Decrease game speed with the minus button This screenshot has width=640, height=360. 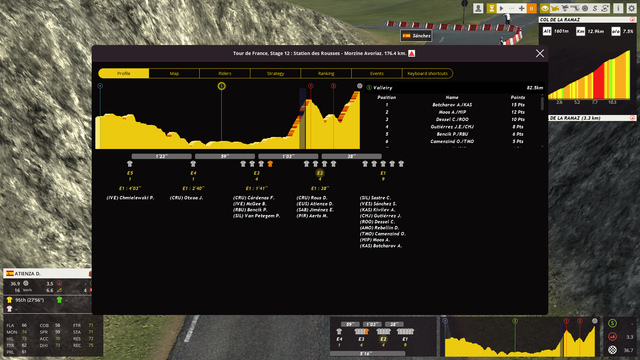click(511, 8)
